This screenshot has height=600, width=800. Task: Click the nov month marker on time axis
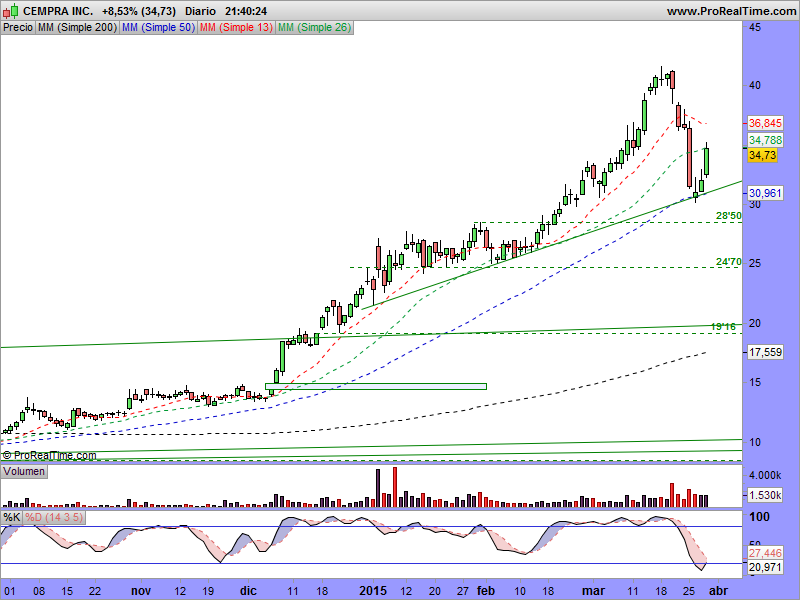pos(141,591)
